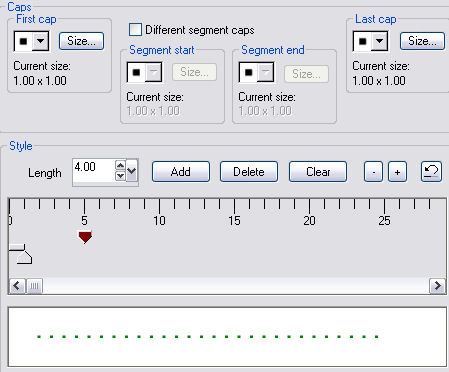The image size is (449, 372).
Task: Click the First cap Size button
Action: [x=82, y=41]
